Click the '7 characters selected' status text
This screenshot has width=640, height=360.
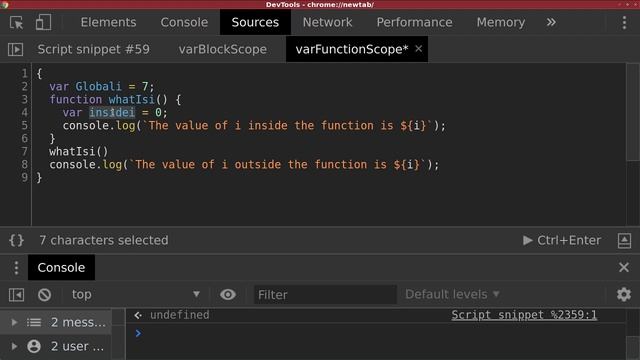pyautogui.click(x=104, y=240)
